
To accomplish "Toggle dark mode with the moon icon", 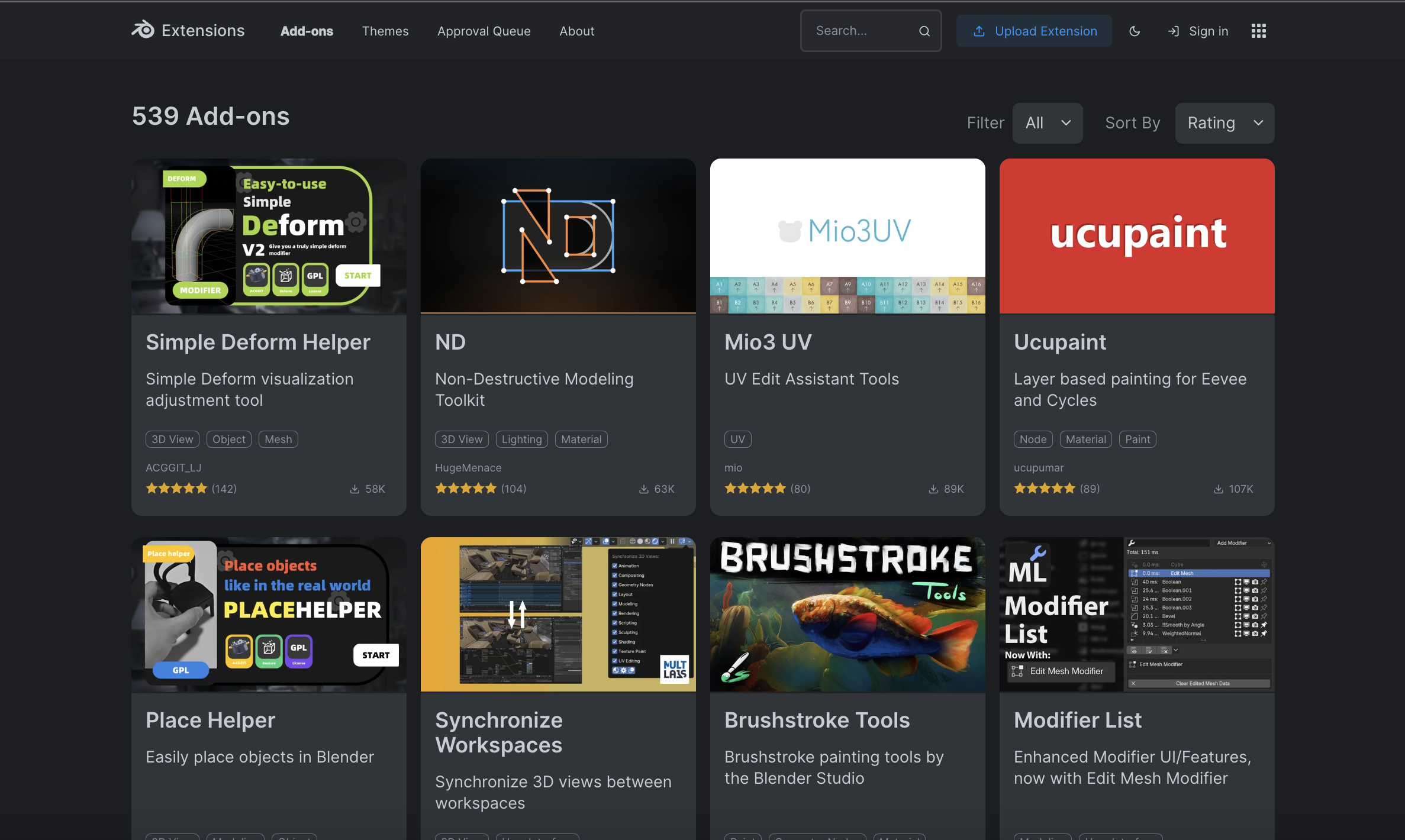I will 1135,31.
